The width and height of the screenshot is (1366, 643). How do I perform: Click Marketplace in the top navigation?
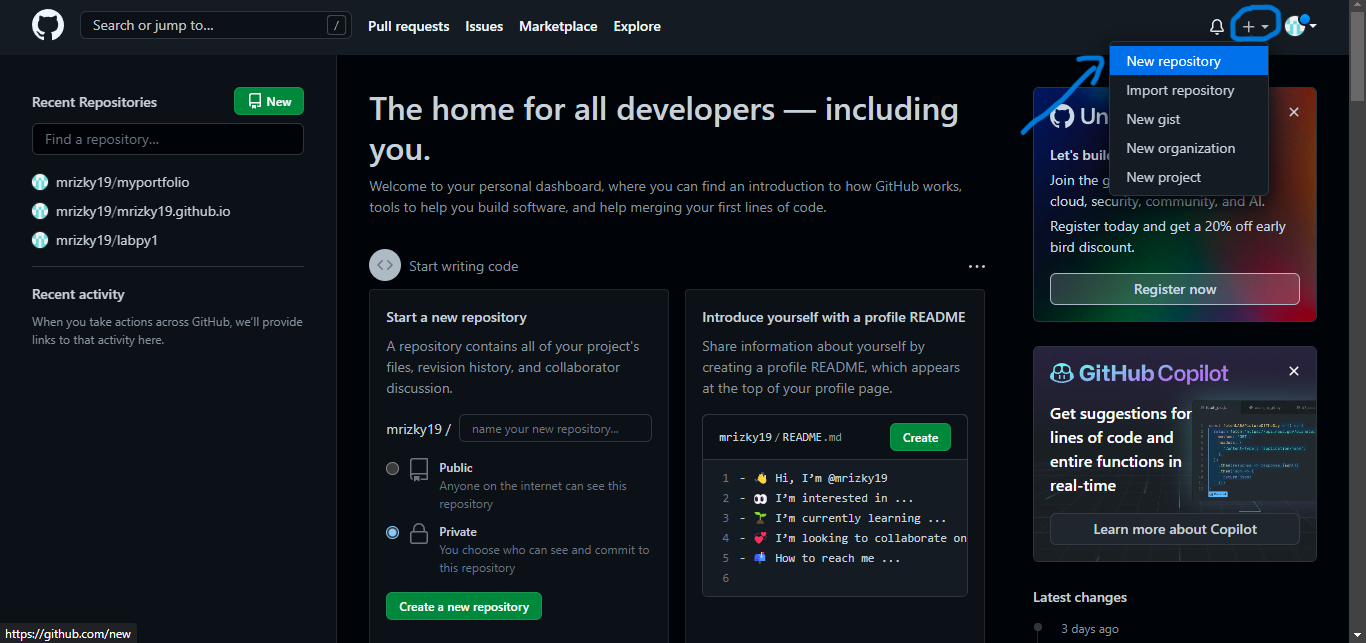tap(558, 26)
